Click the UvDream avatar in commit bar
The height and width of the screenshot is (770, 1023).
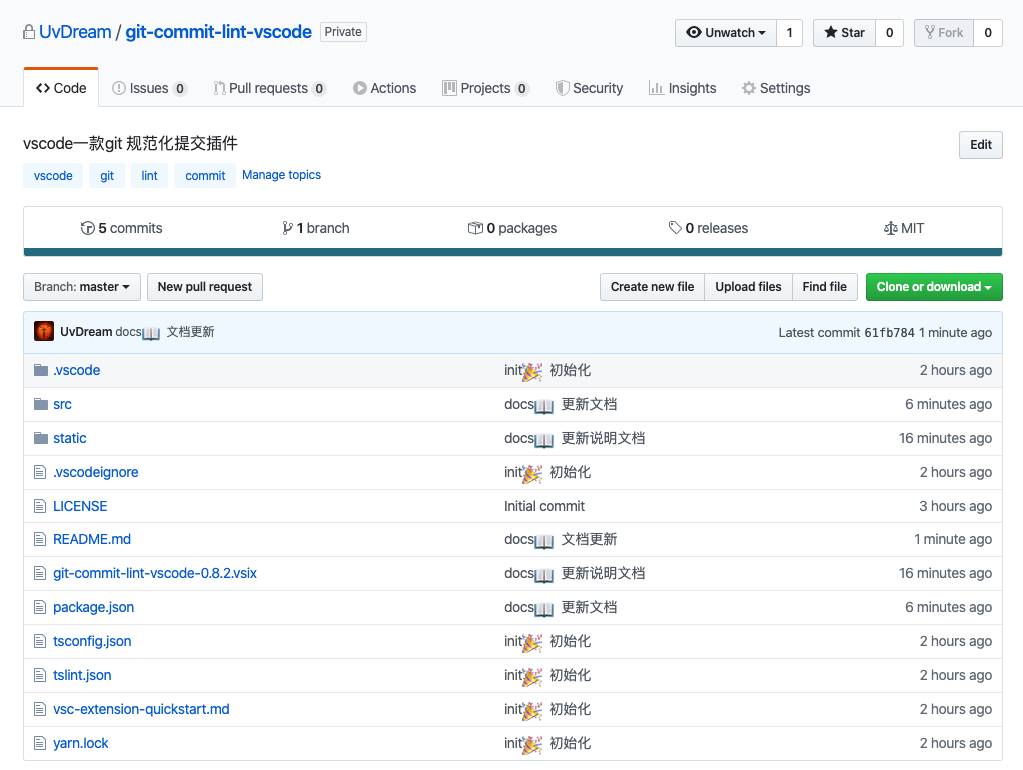[44, 331]
